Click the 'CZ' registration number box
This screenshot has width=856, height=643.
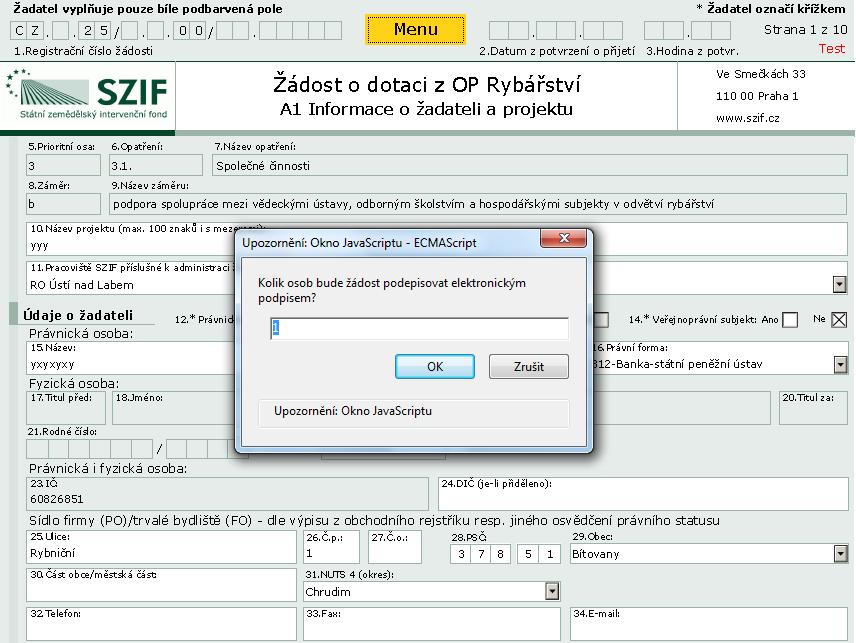coord(27,30)
